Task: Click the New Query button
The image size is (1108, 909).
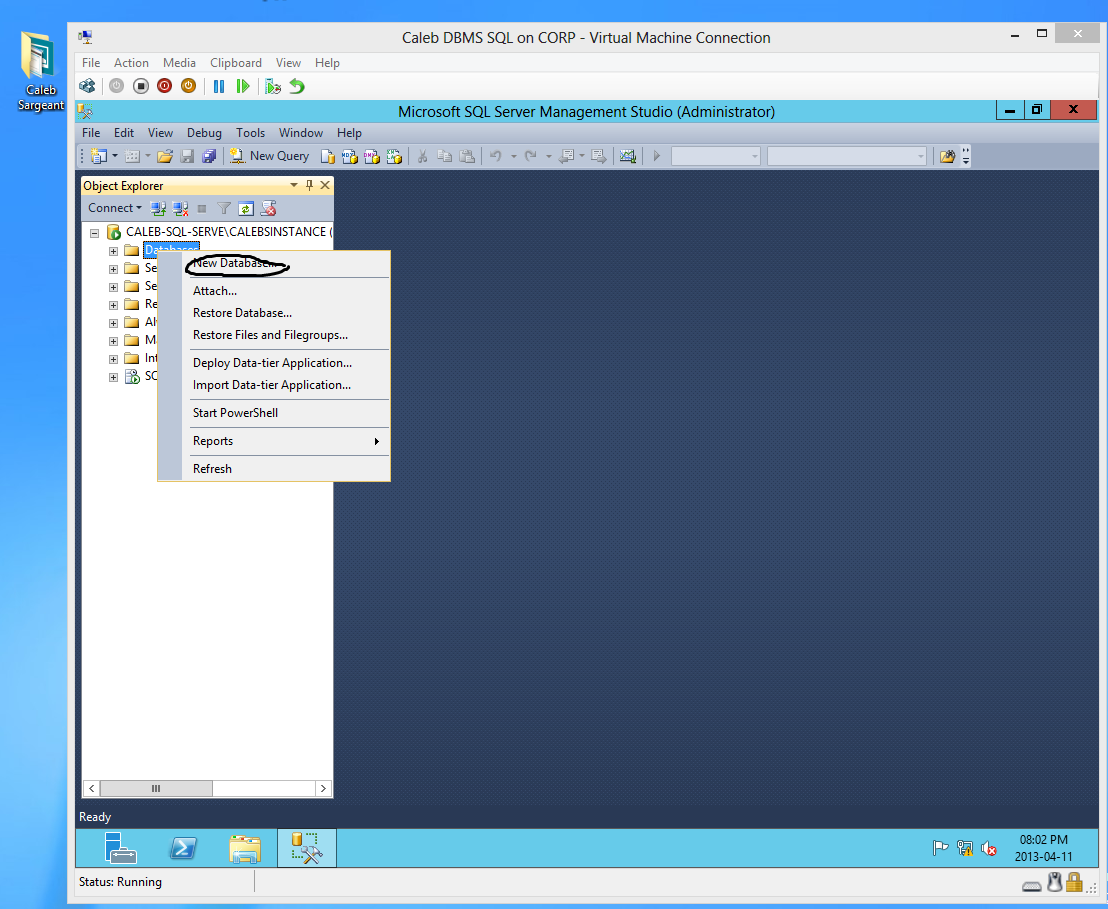Action: (269, 156)
